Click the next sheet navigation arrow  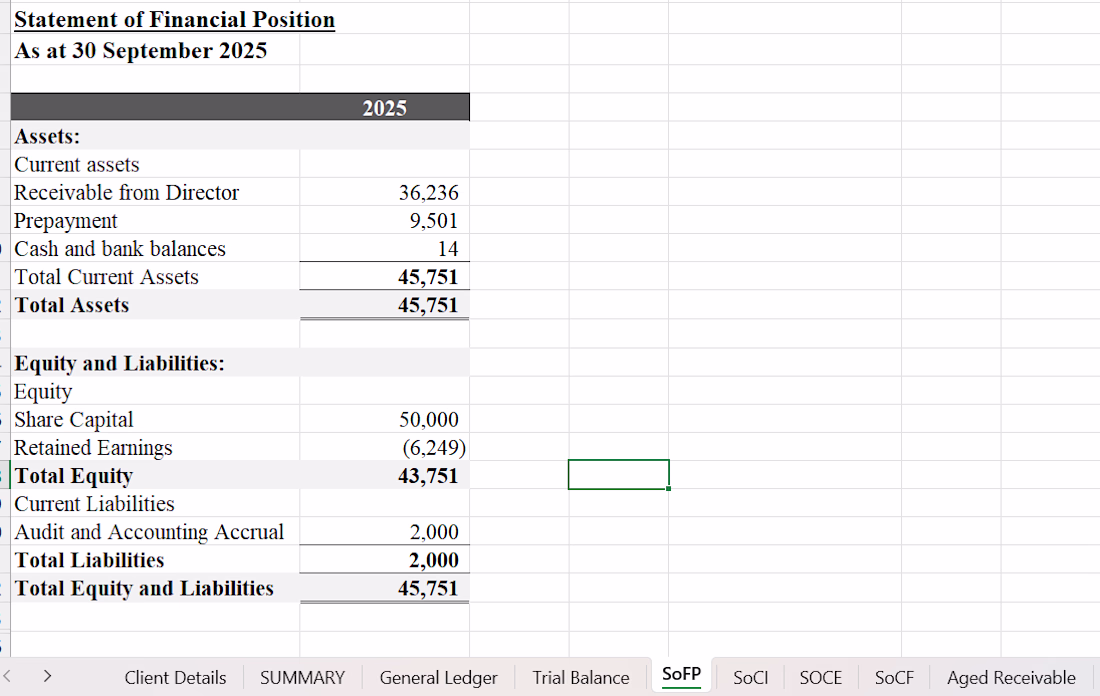(47, 676)
